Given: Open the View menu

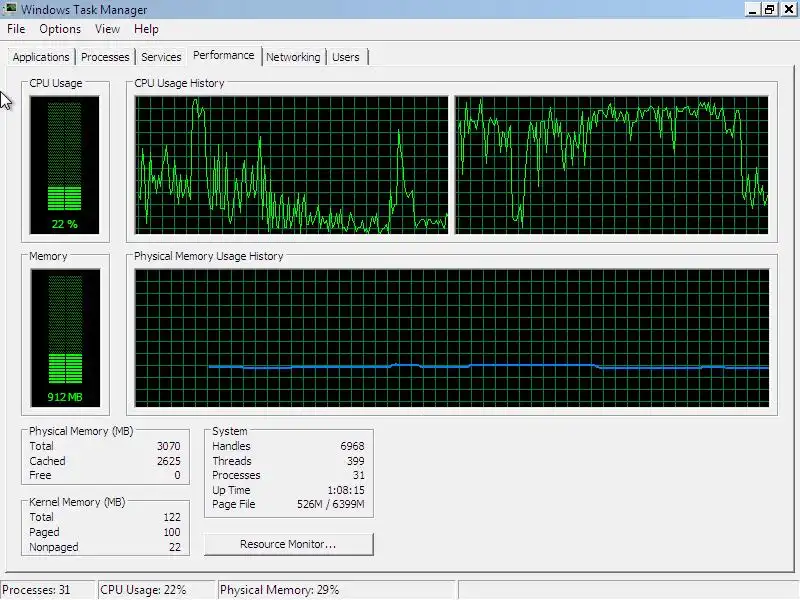Looking at the screenshot, I should (107, 29).
